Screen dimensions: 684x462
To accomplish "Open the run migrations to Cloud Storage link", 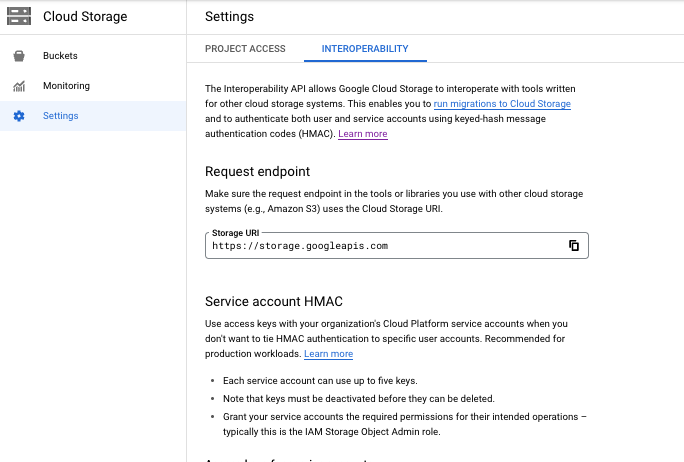I will (x=502, y=104).
